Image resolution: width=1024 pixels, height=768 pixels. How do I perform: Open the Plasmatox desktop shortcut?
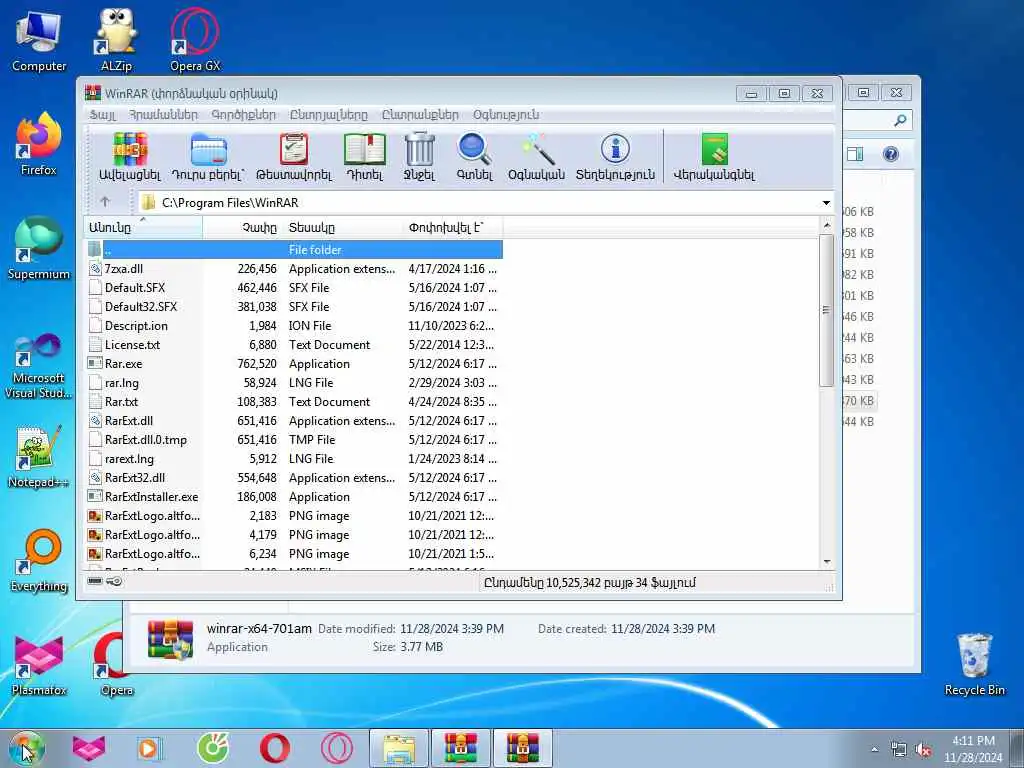click(39, 665)
